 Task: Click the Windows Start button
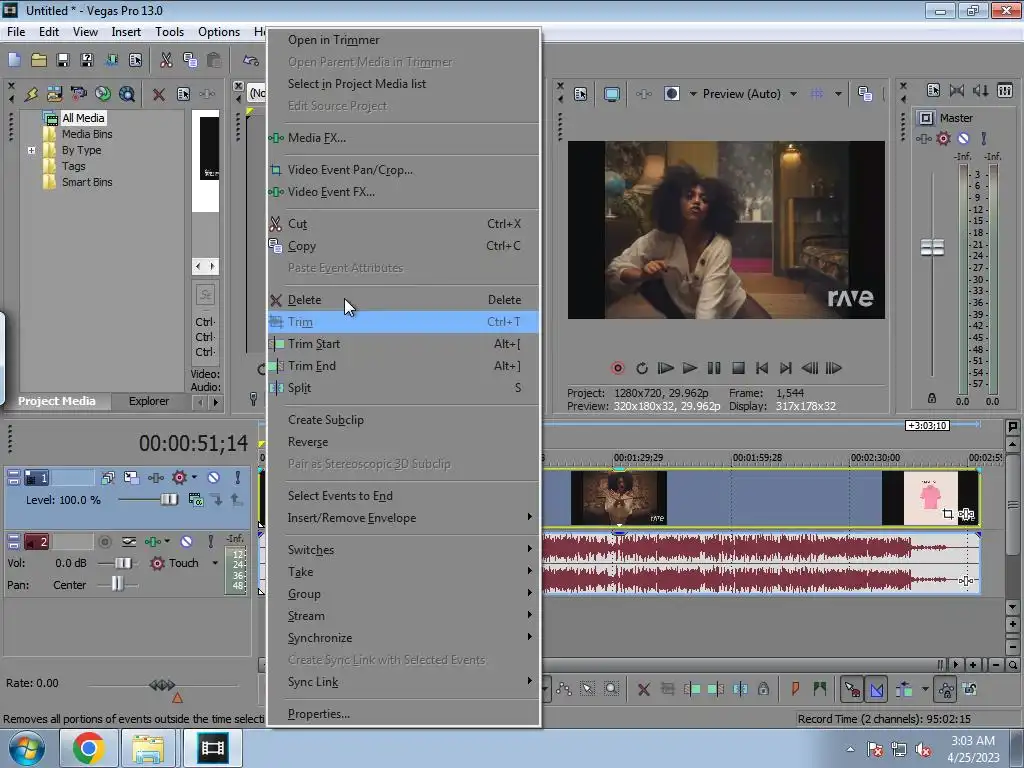click(x=26, y=748)
